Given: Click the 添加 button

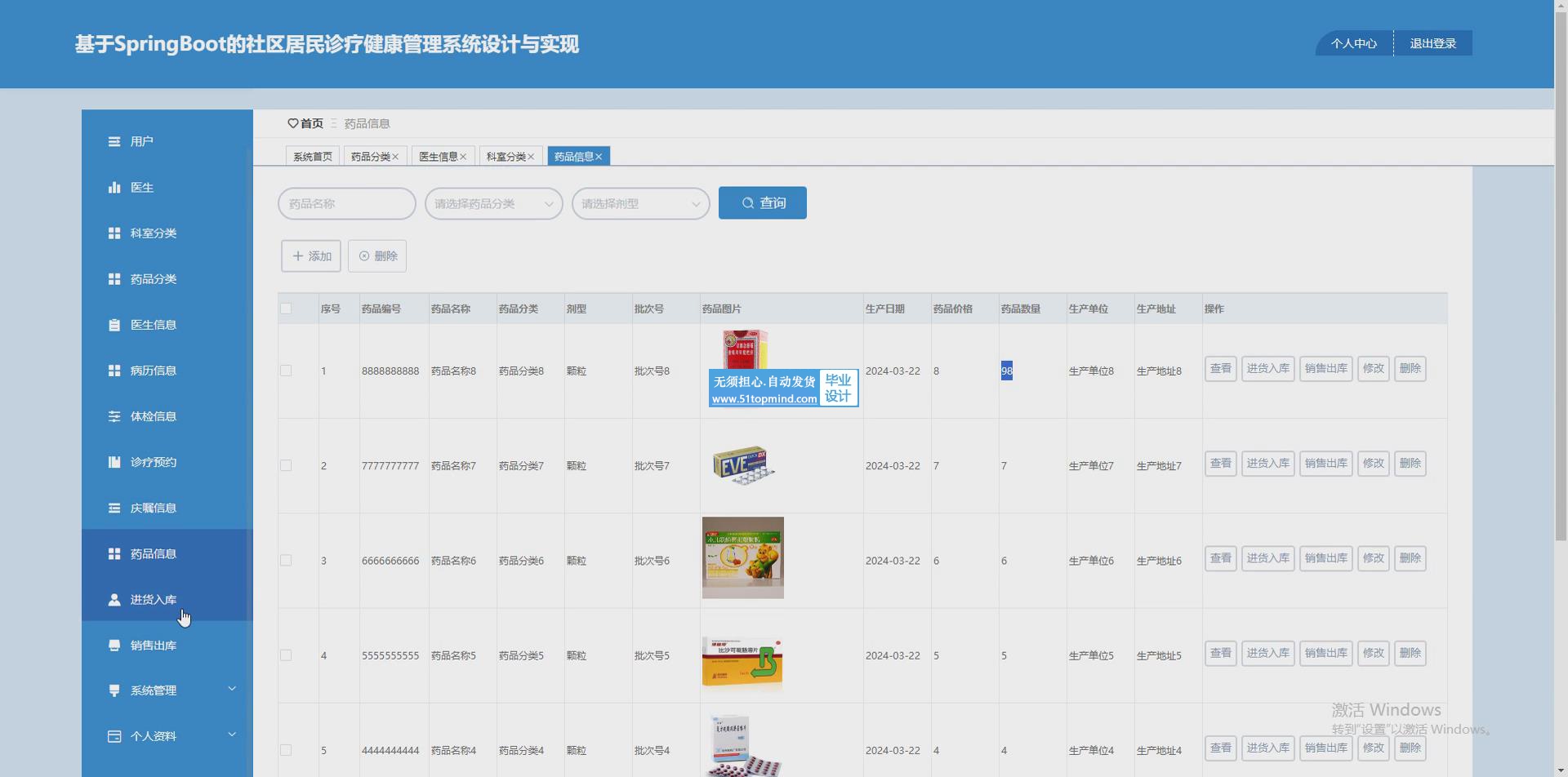Looking at the screenshot, I should coord(311,256).
